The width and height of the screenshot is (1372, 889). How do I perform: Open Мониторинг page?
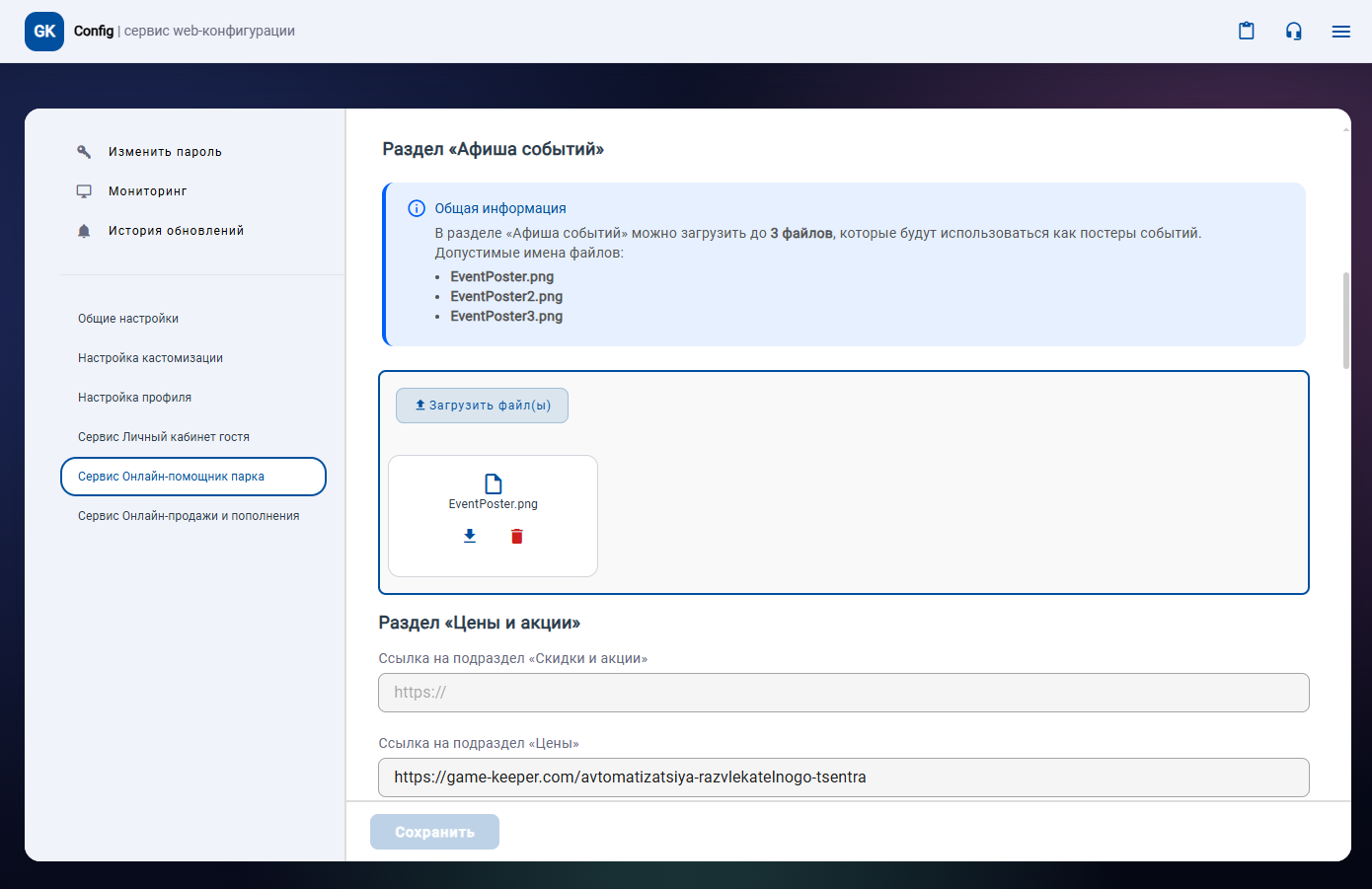pyautogui.click(x=147, y=191)
